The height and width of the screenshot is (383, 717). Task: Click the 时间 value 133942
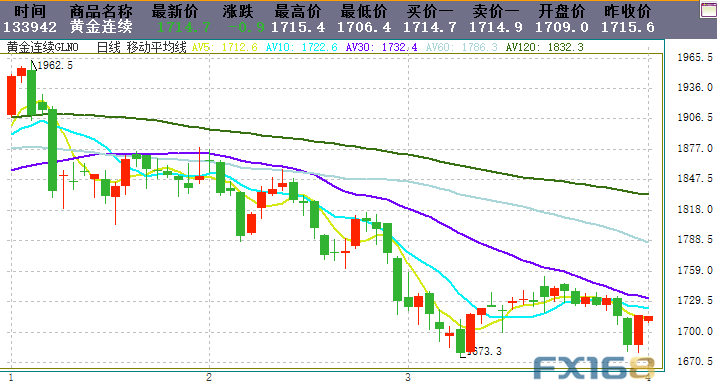(30, 27)
